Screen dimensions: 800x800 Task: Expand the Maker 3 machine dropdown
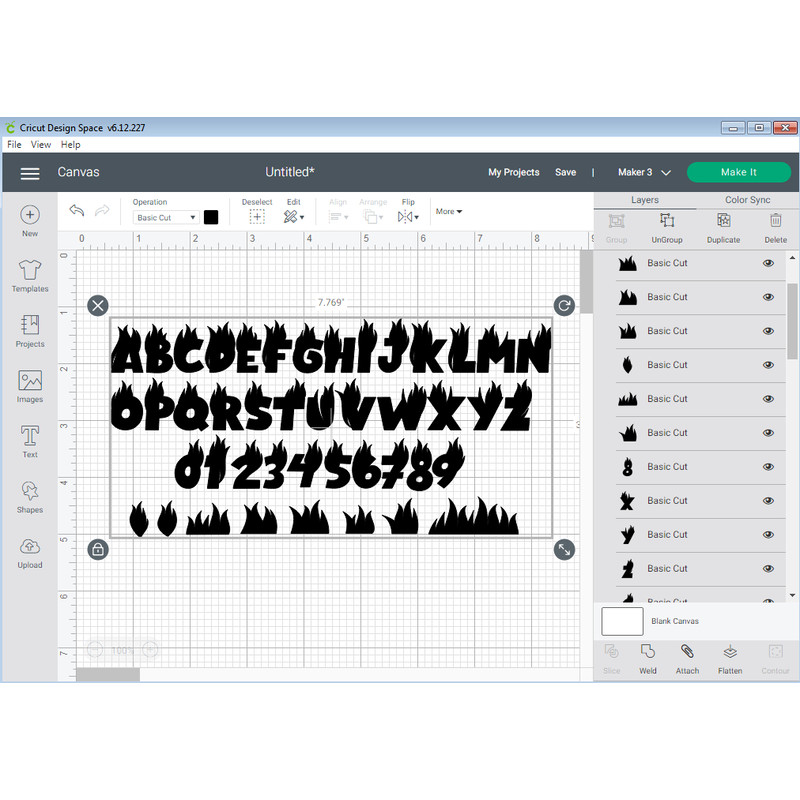(x=644, y=172)
